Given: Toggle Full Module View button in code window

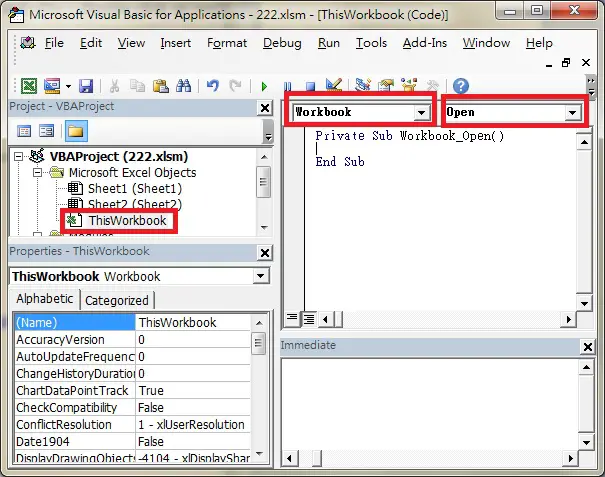Looking at the screenshot, I should (309, 319).
